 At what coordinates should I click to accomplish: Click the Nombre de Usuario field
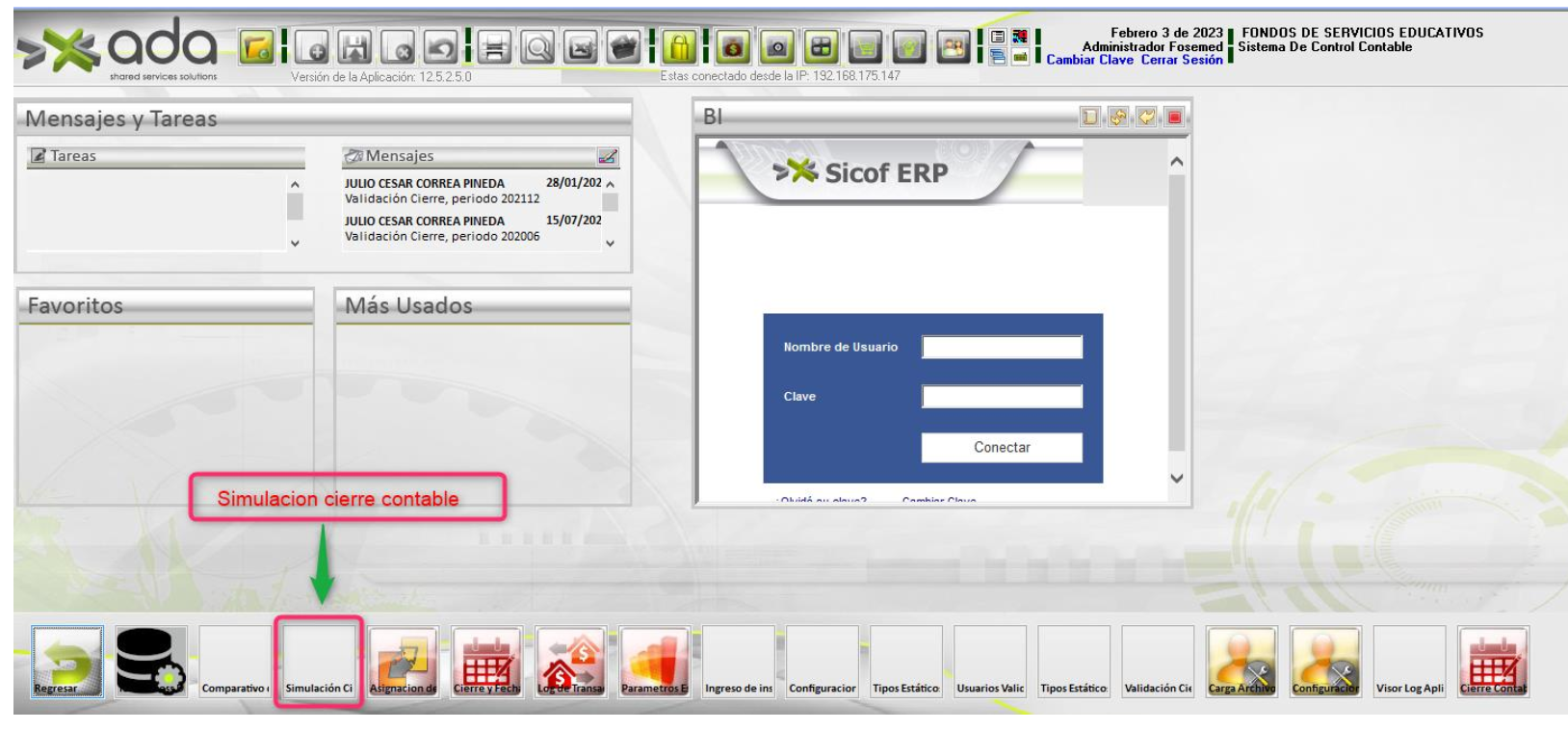1002,347
